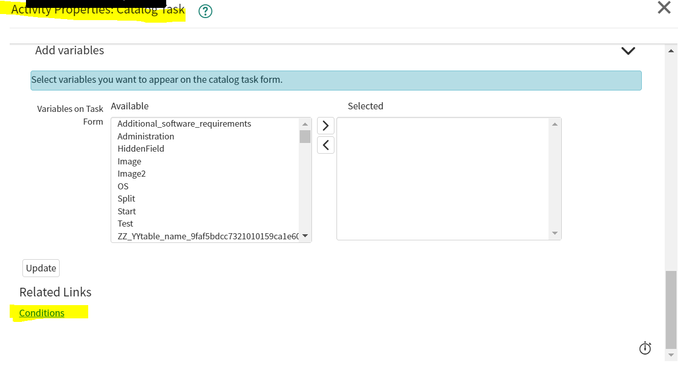This screenshot has height=366, width=678.
Task: Click the move left arrow button
Action: tap(326, 145)
